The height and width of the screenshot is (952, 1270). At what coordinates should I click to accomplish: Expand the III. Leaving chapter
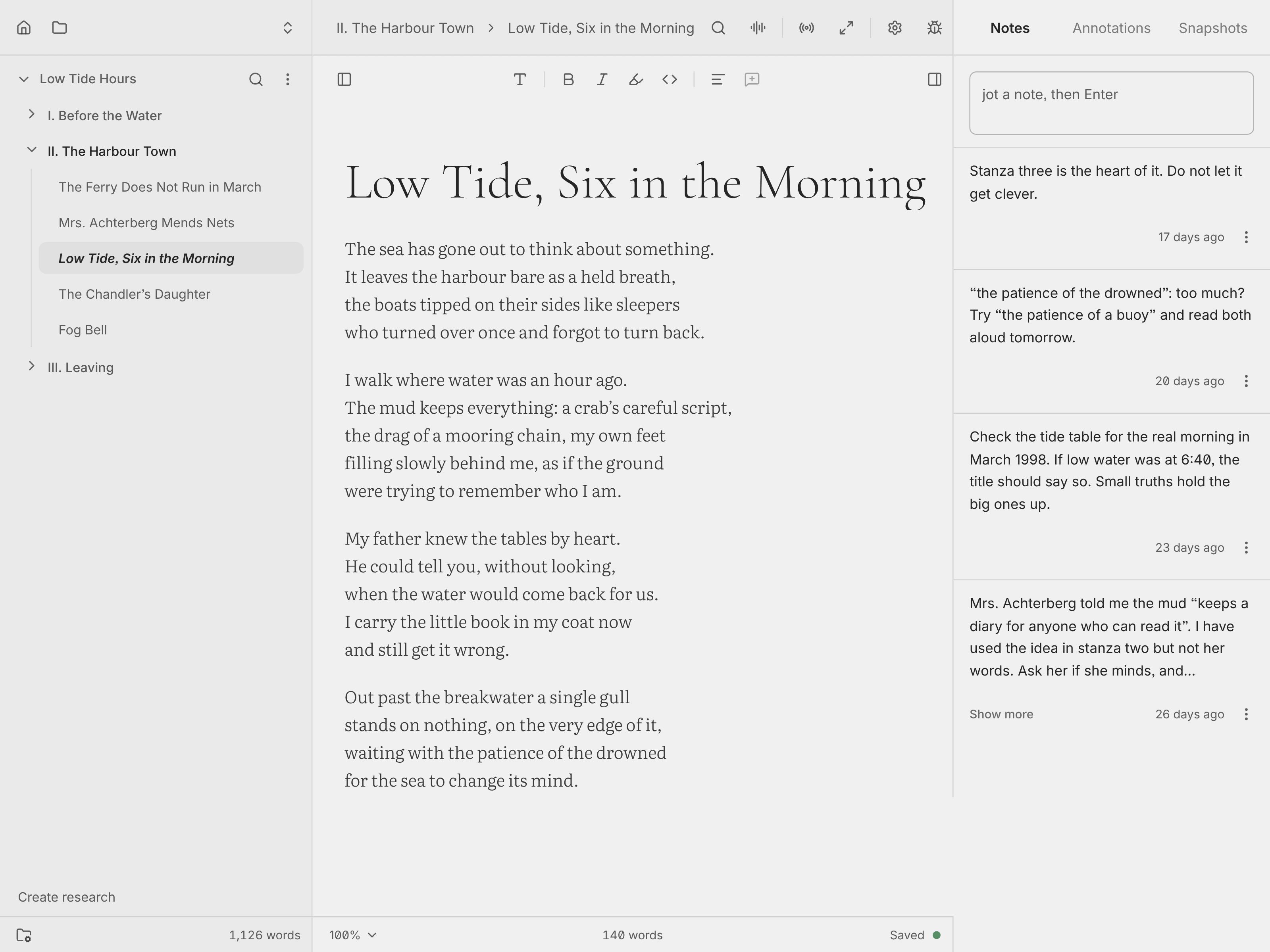pyautogui.click(x=32, y=366)
